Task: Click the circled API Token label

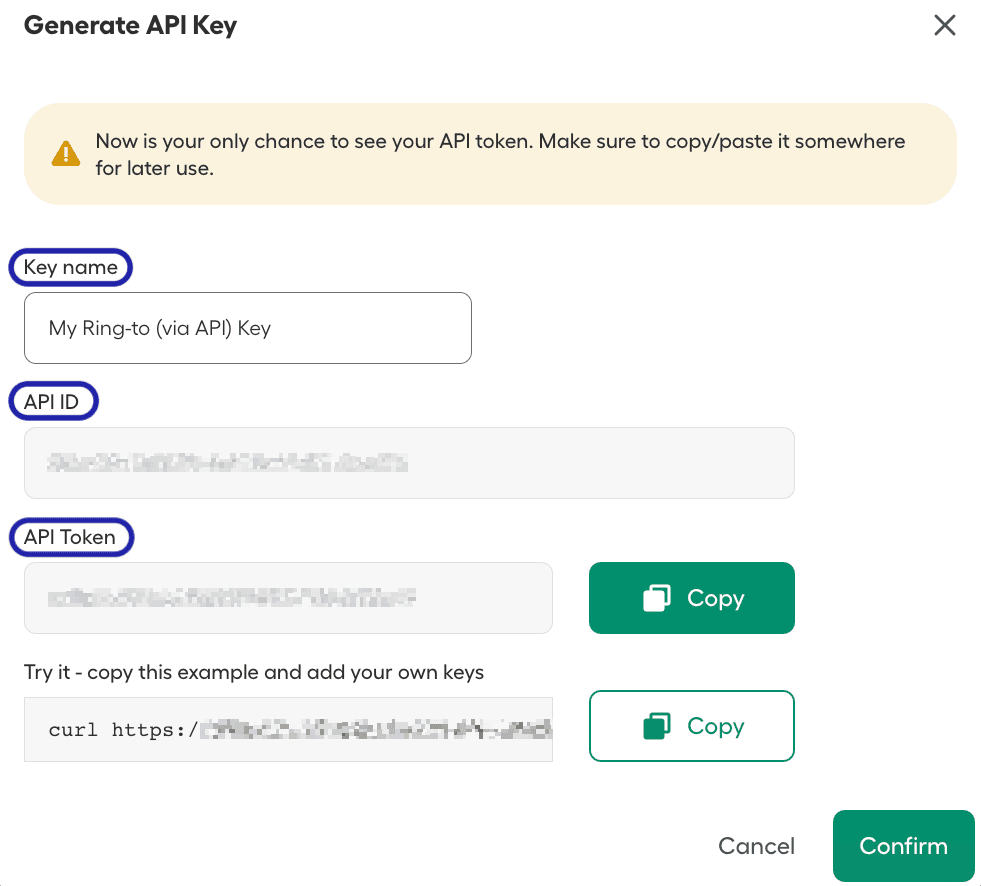Action: click(70, 537)
